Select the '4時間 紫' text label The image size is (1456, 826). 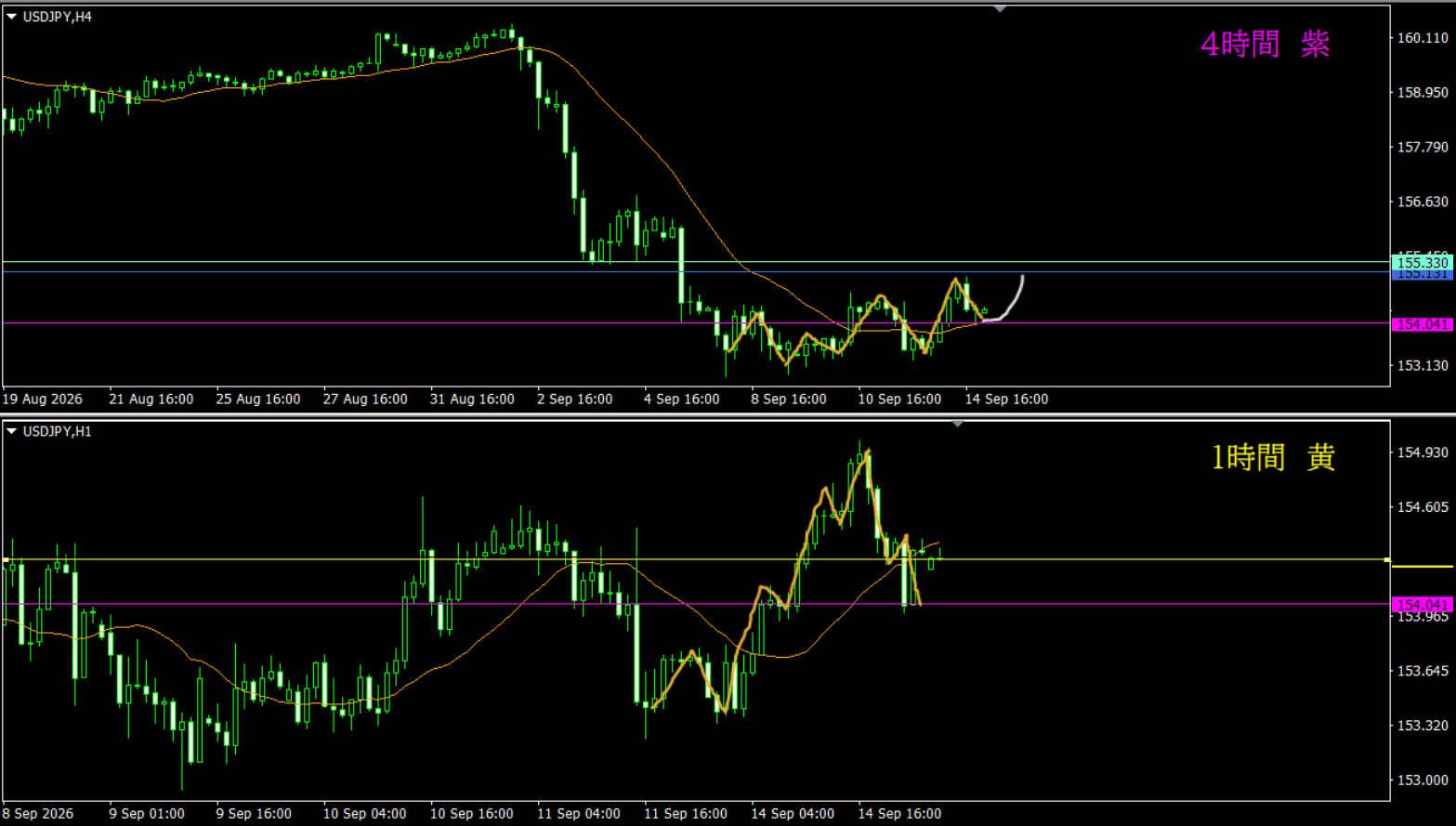point(1265,44)
